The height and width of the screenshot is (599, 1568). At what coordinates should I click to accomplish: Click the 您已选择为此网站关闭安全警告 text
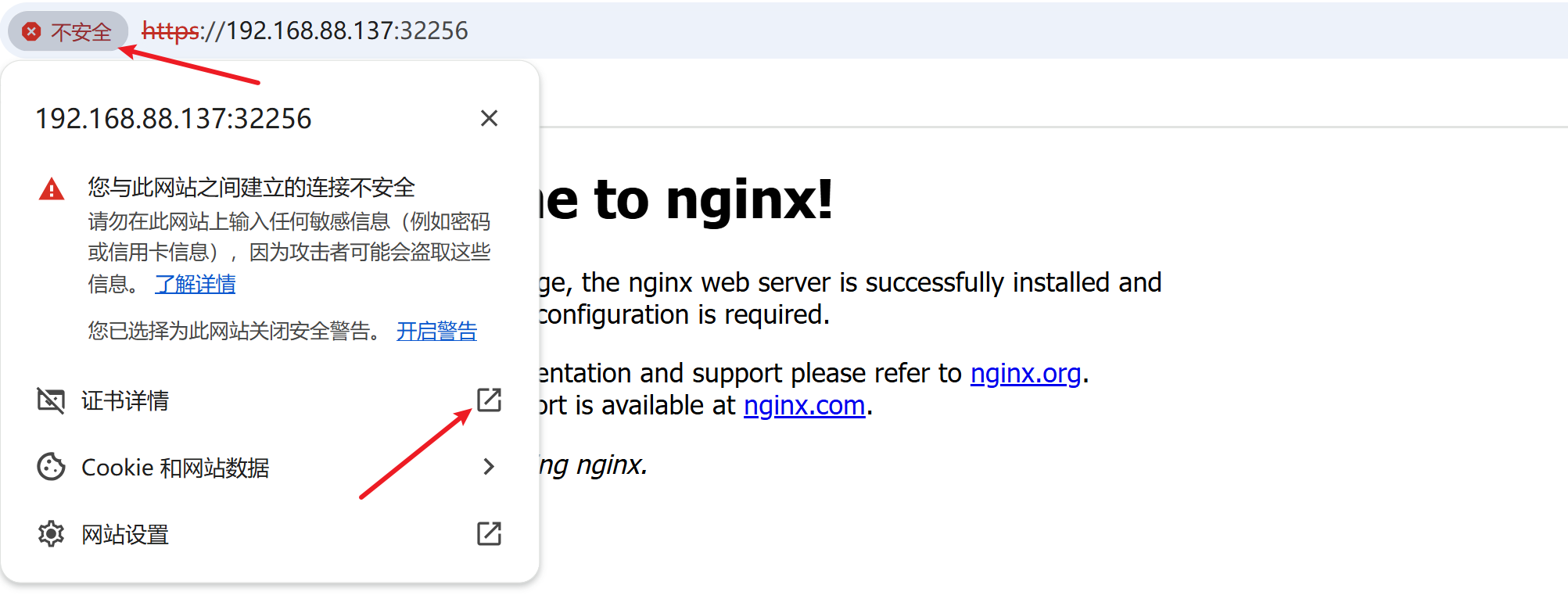tap(235, 331)
